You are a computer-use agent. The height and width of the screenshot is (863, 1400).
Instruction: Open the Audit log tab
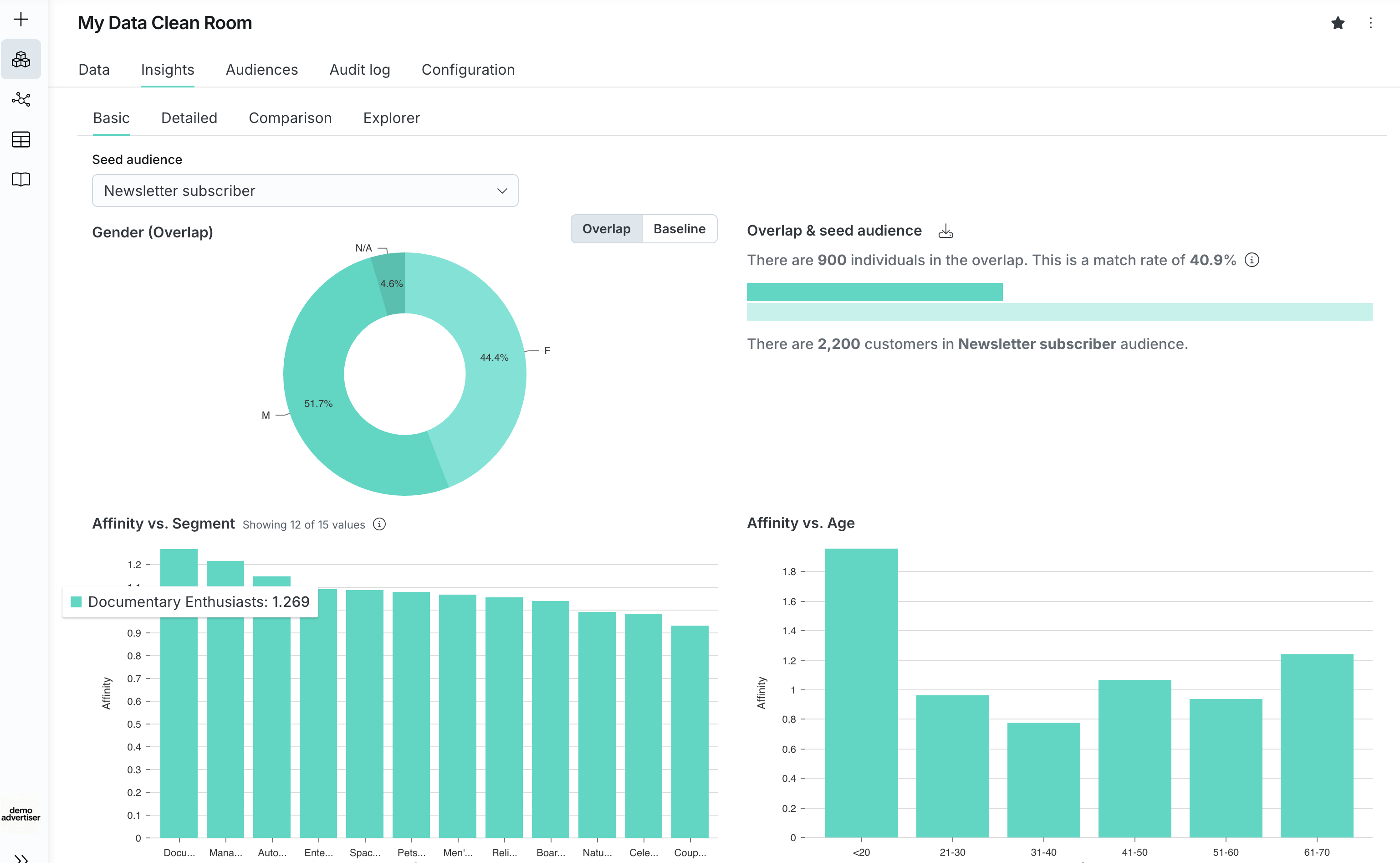pos(359,70)
